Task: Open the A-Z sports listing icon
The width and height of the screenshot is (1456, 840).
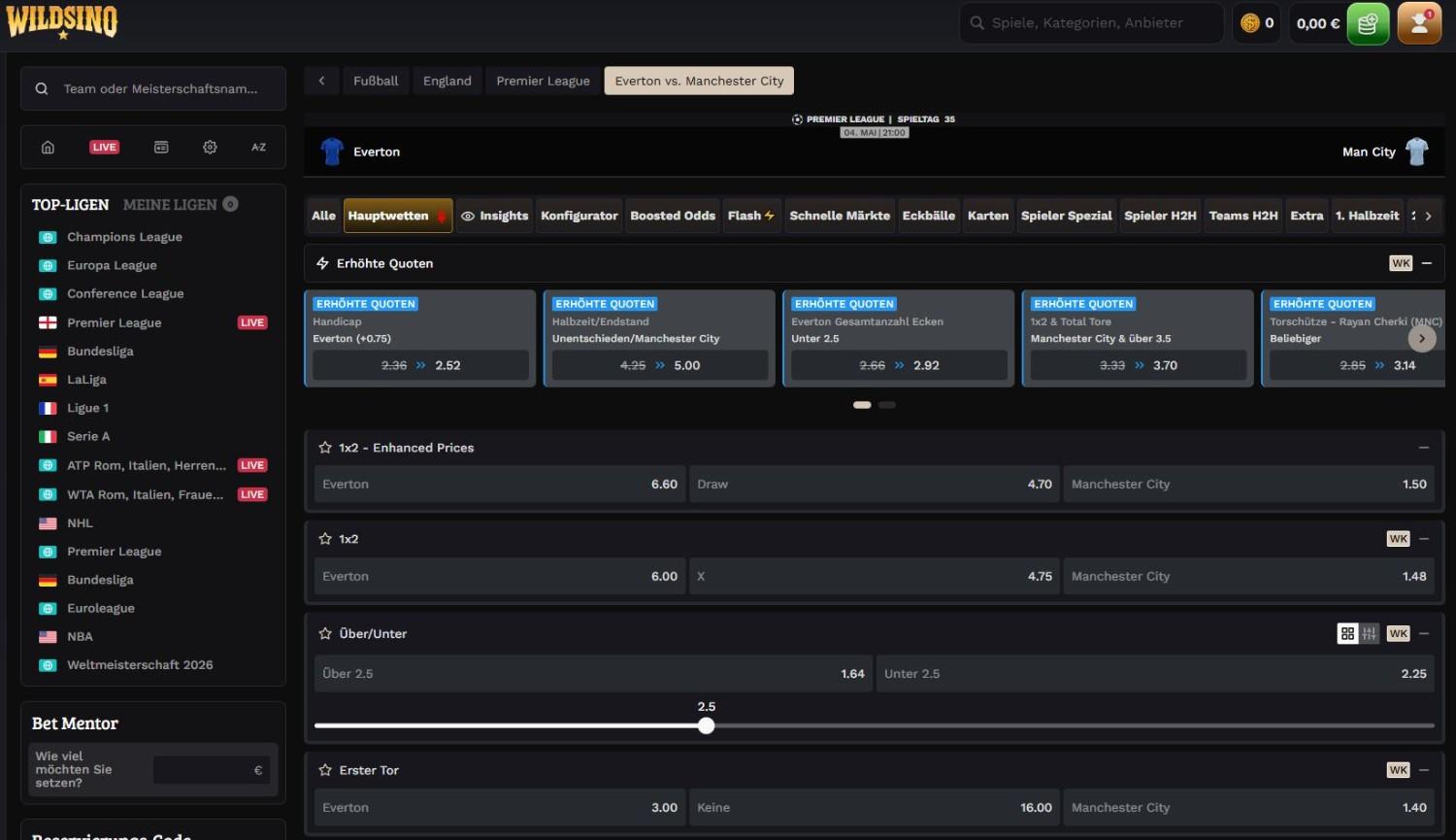Action: click(x=258, y=148)
